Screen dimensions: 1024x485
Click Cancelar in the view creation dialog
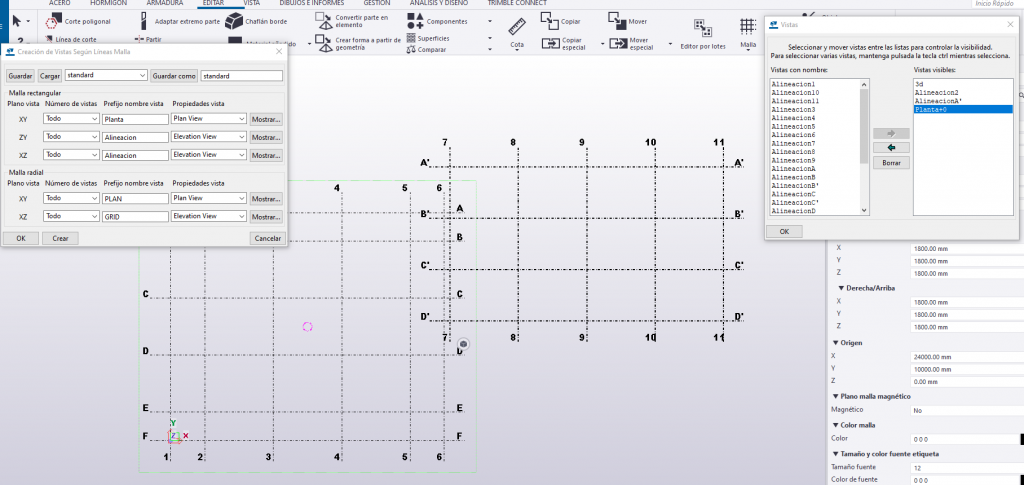[268, 239]
